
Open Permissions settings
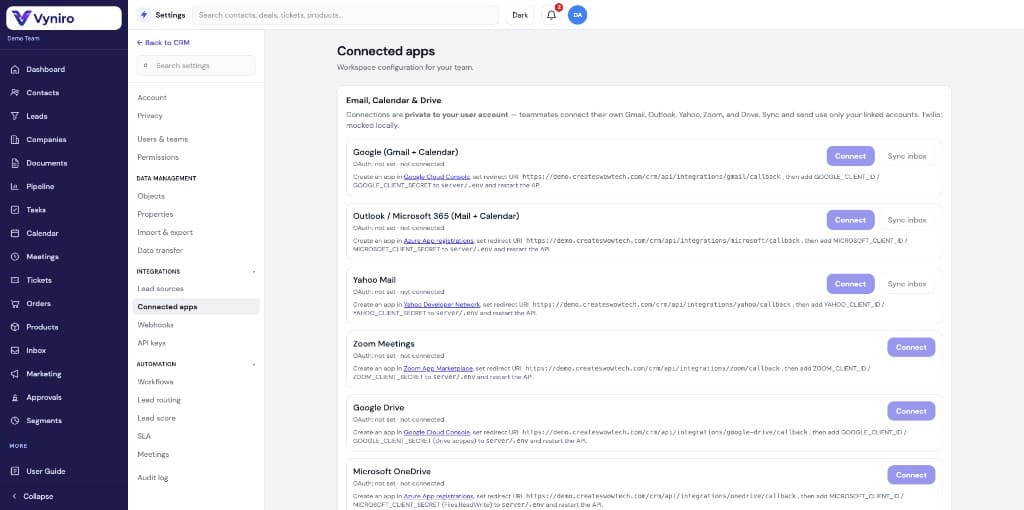click(x=158, y=157)
